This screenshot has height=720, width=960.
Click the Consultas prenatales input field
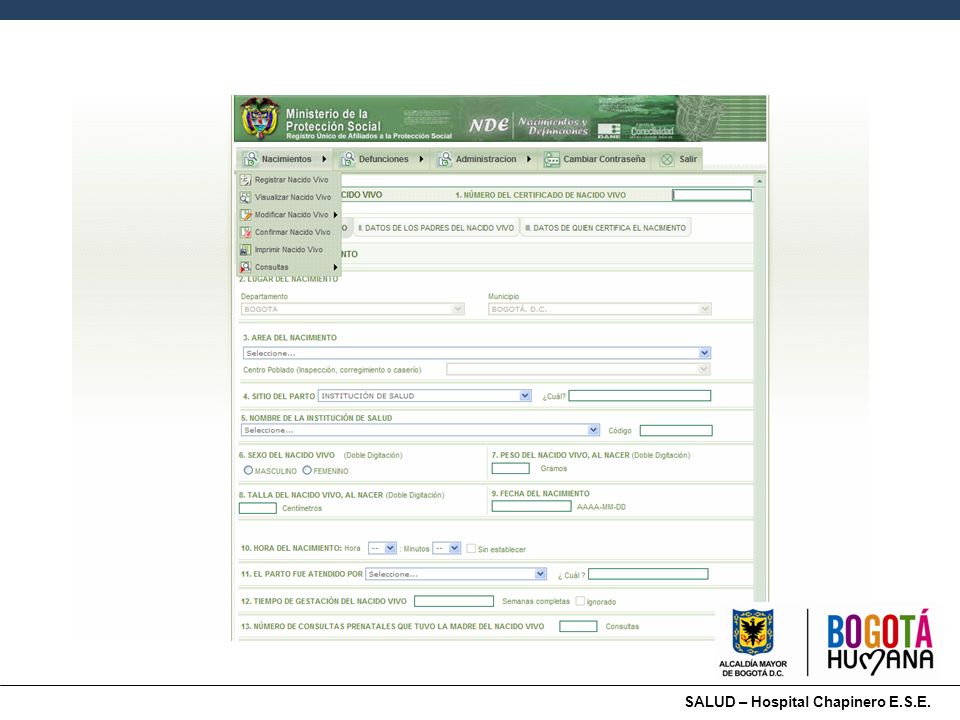[578, 626]
